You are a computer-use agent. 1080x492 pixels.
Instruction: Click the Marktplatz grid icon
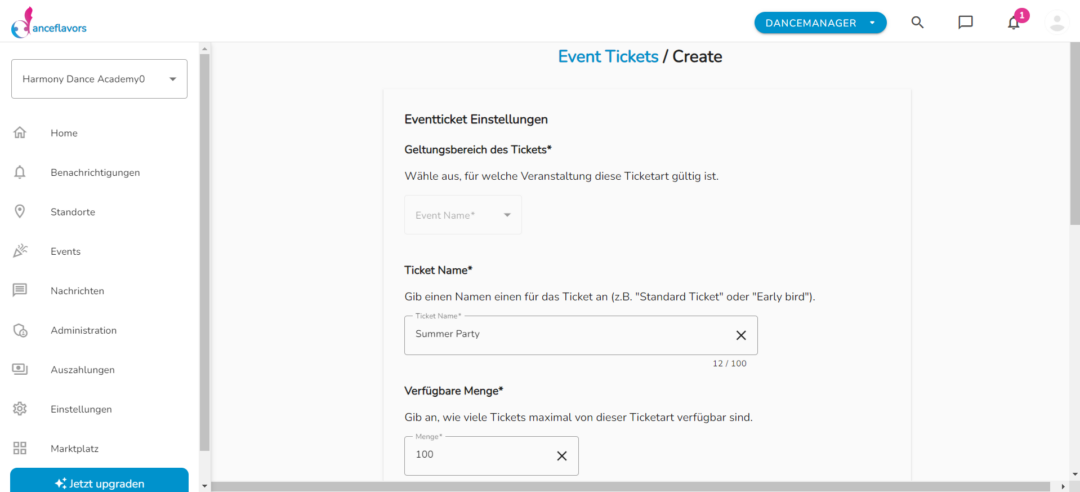tap(20, 448)
